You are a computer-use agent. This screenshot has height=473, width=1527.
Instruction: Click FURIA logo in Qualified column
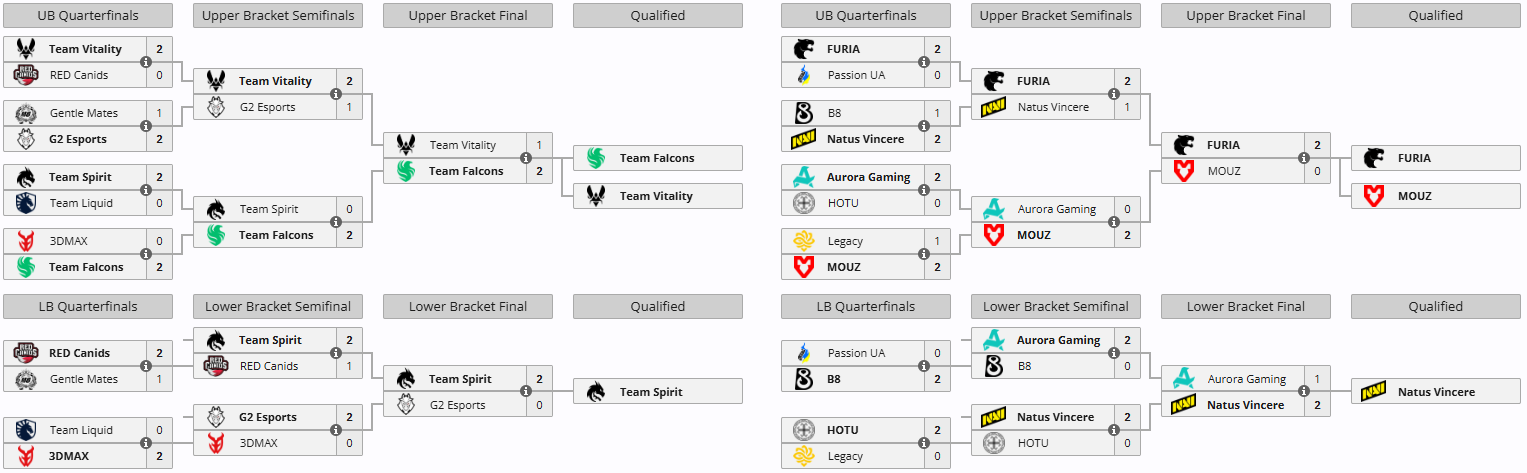[x=1374, y=158]
